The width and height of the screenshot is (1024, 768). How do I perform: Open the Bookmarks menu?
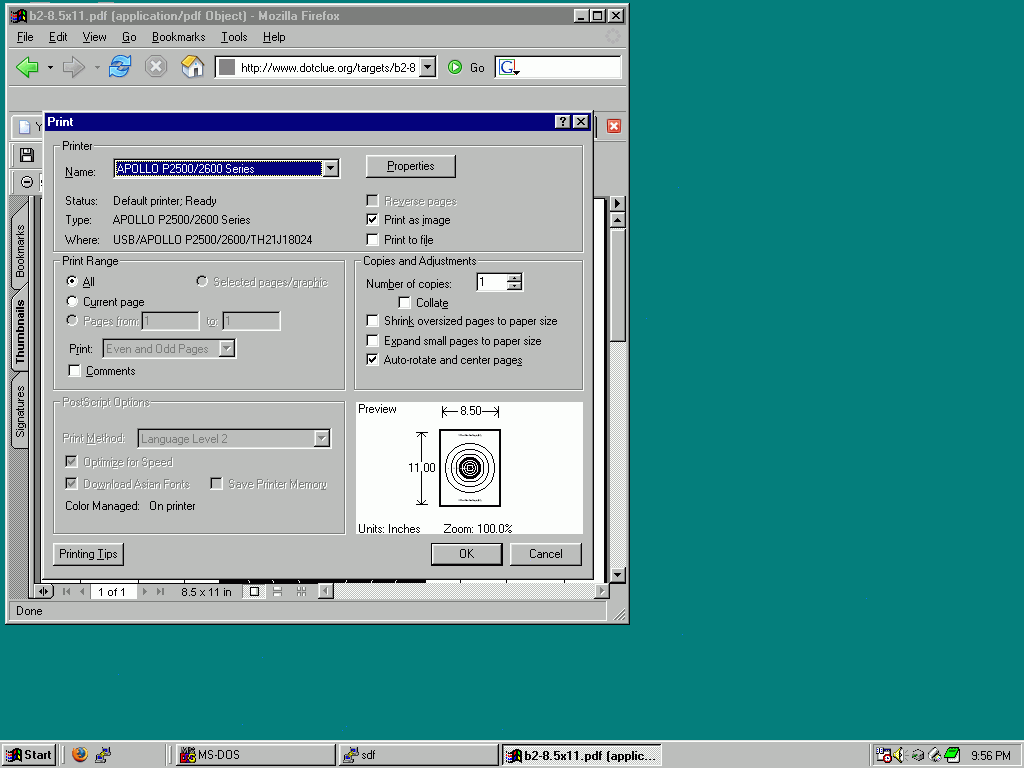click(x=178, y=37)
